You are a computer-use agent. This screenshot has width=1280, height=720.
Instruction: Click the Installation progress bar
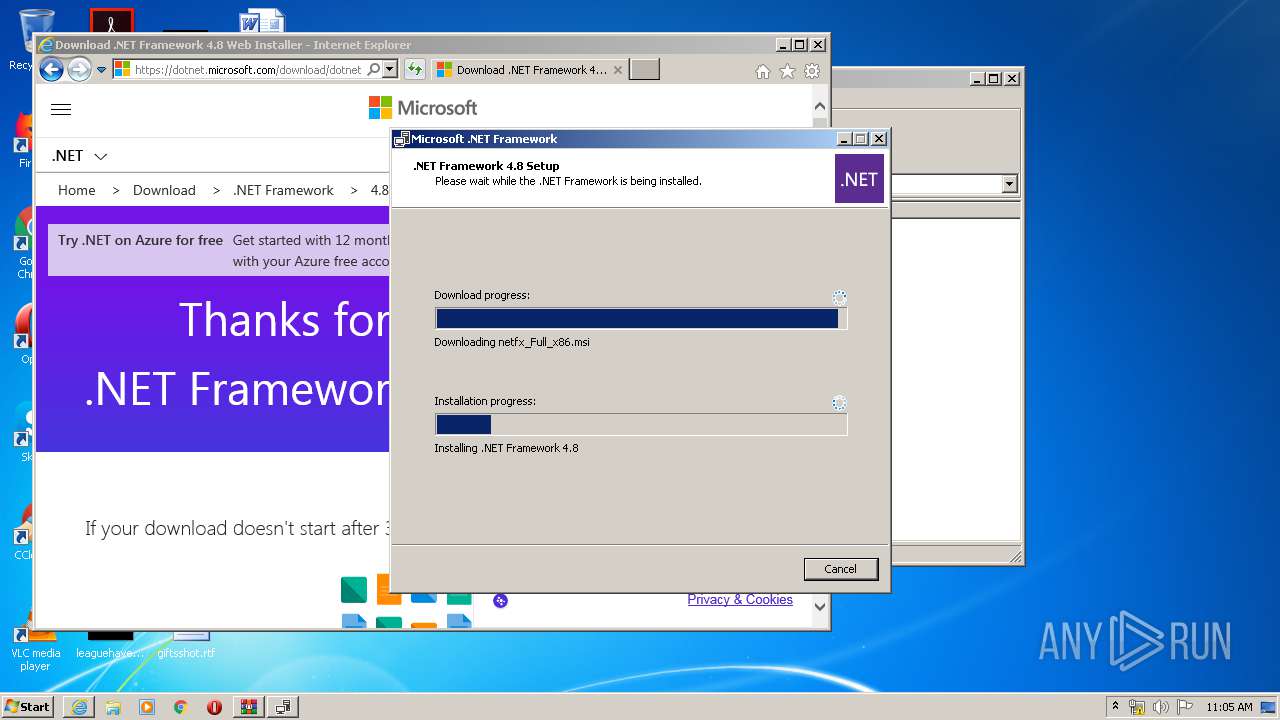pyautogui.click(x=641, y=424)
